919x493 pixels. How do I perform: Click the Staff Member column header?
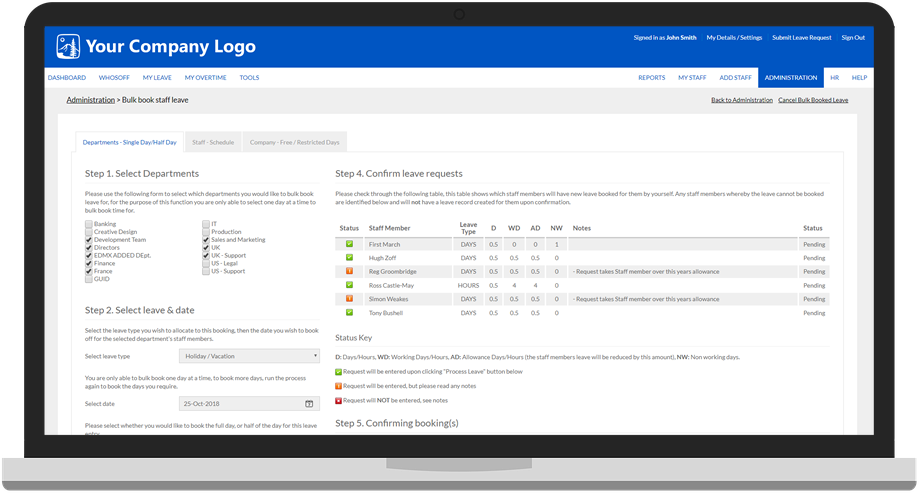(x=389, y=228)
